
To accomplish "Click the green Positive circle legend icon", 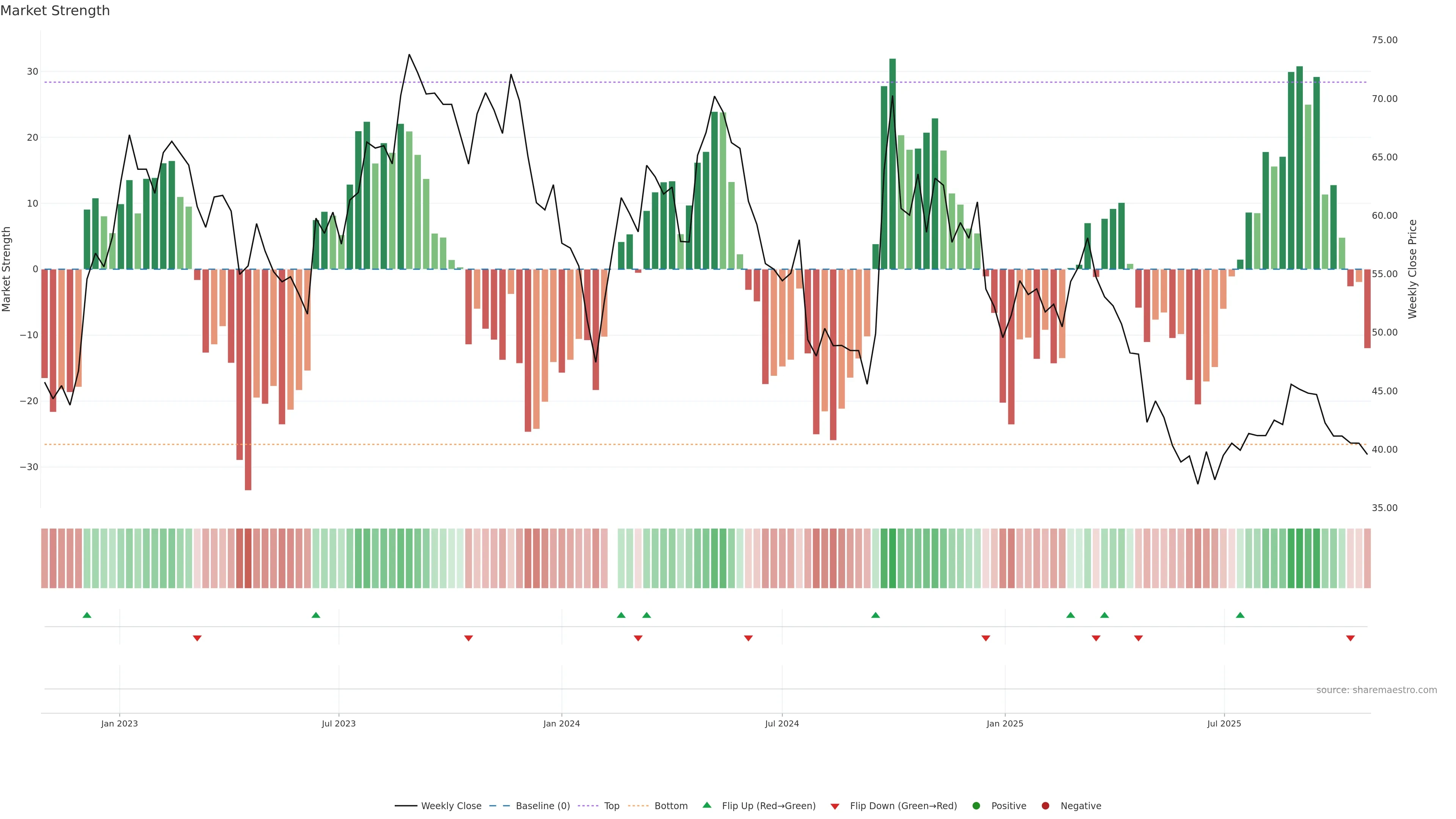I will click(976, 806).
